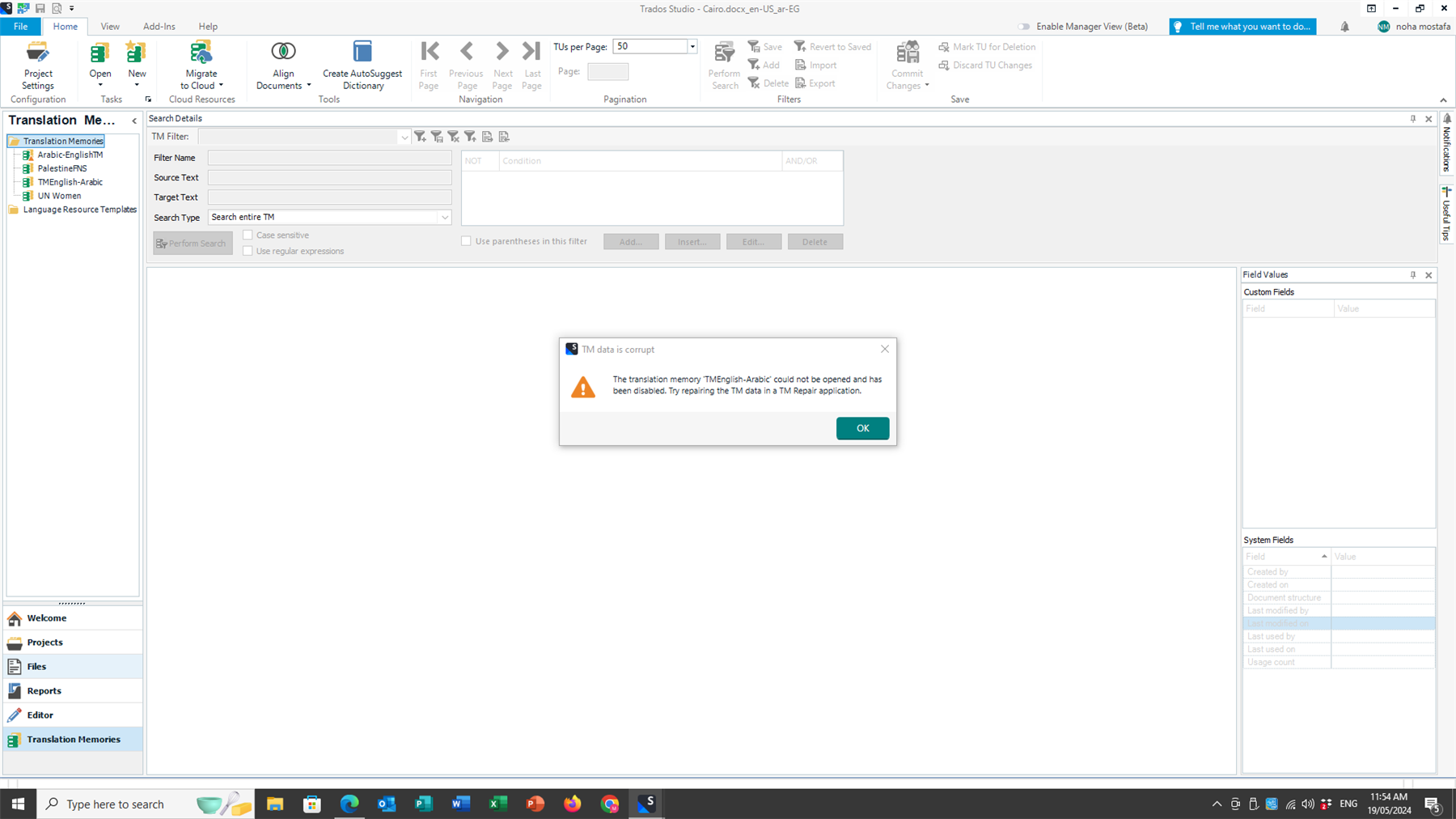Click Revert to Saved filter
The image size is (1456, 819).
pos(832,47)
